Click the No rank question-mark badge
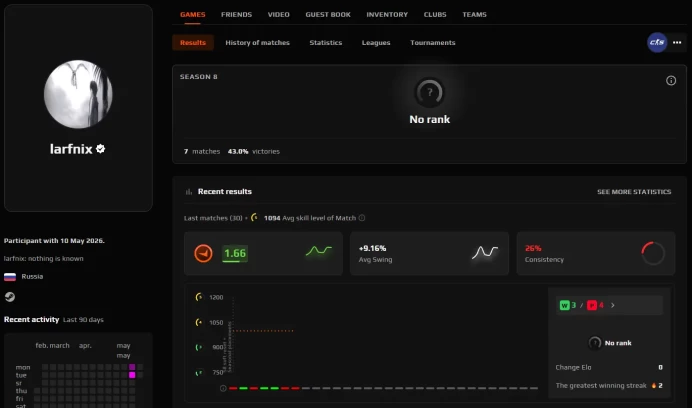692x408 pixels. click(429, 93)
